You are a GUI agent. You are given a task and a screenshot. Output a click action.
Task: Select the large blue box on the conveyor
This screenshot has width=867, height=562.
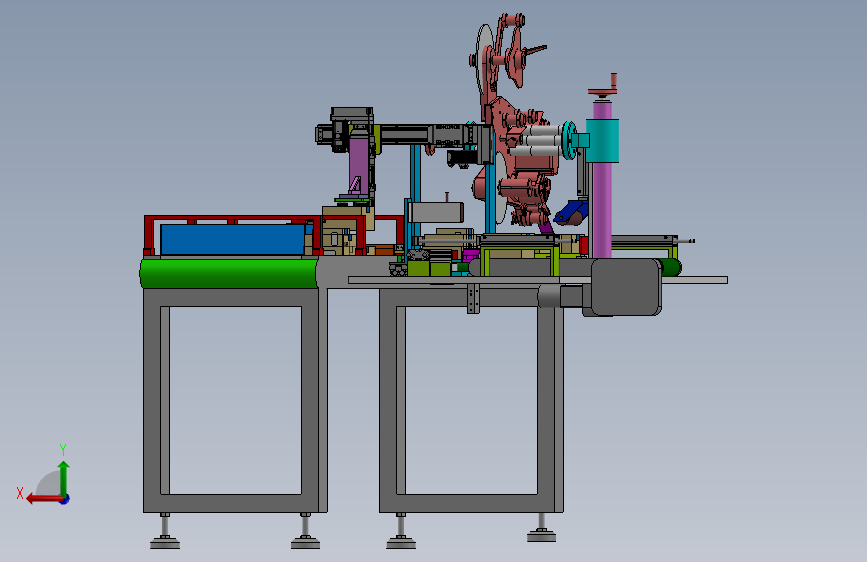[x=232, y=239]
